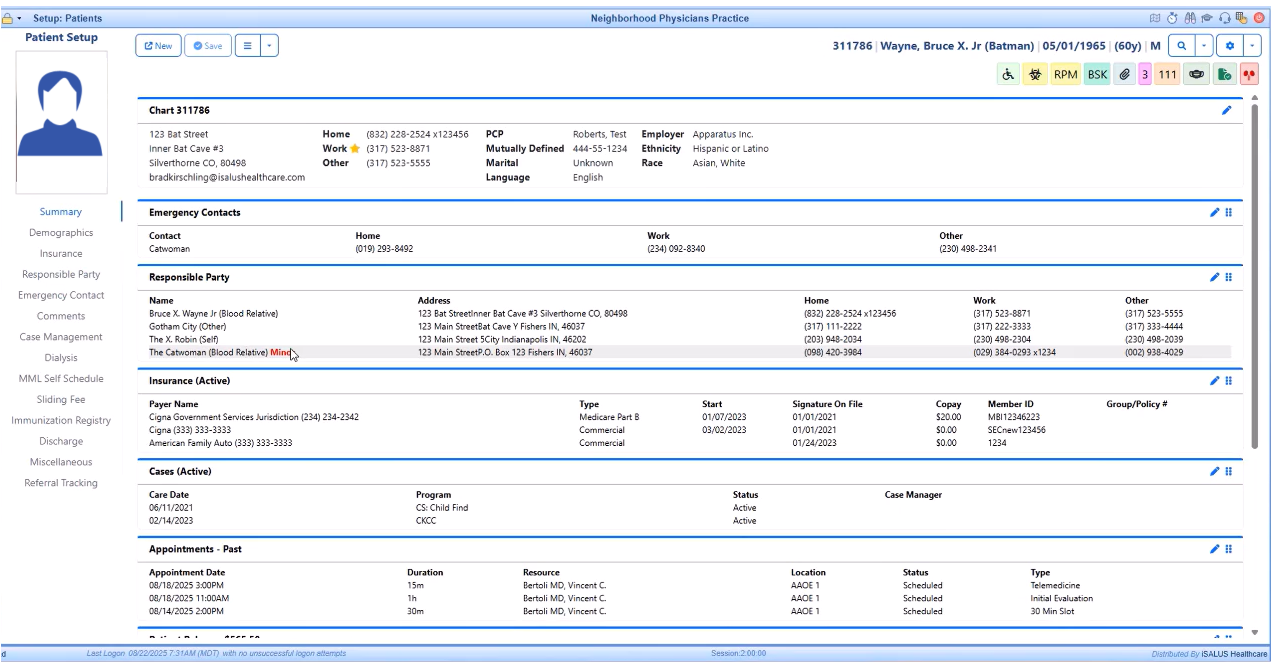Open the stopwatch timer icon
The image size is (1271, 662).
[x=1172, y=18]
